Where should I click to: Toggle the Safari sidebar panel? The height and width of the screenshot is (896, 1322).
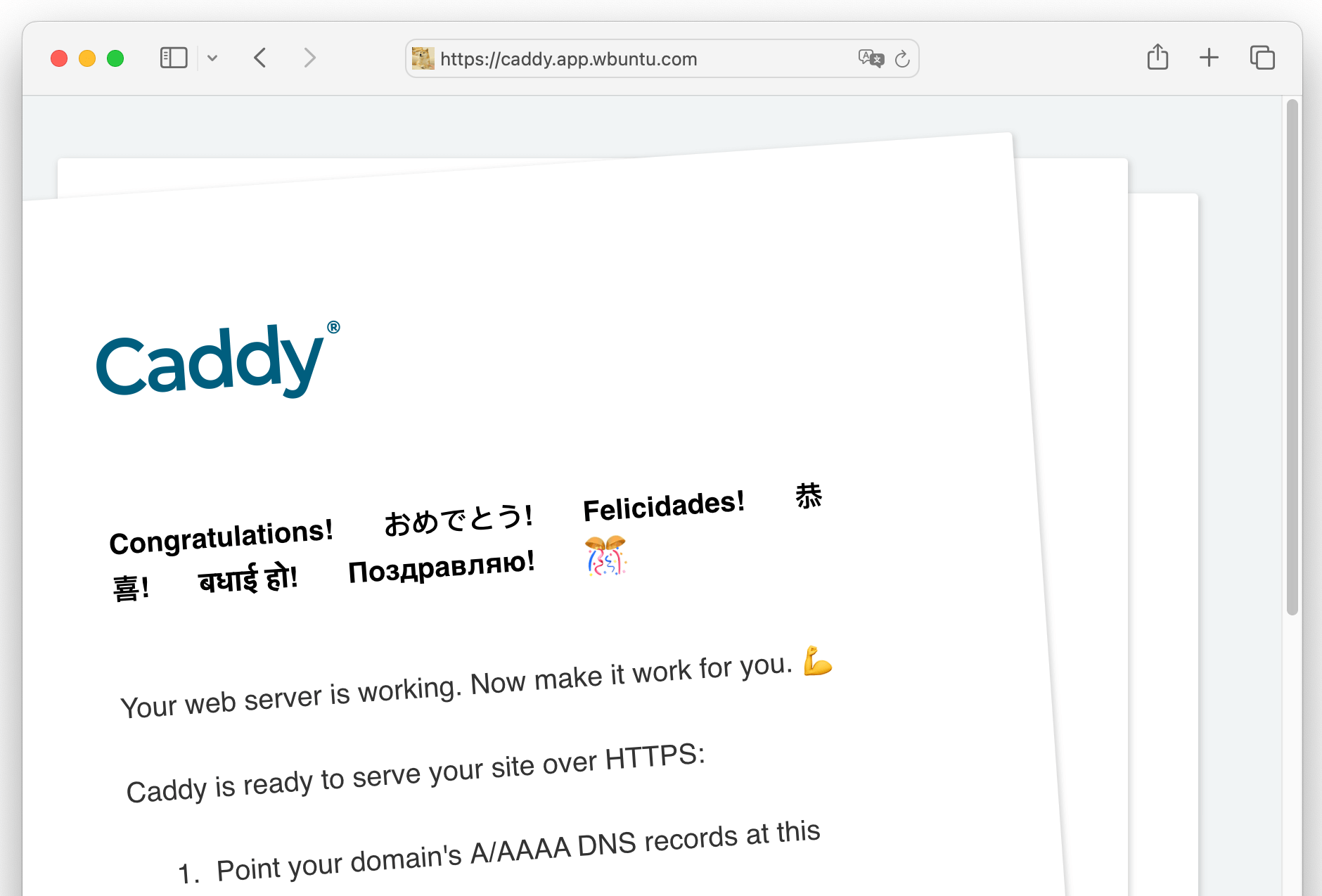click(174, 58)
